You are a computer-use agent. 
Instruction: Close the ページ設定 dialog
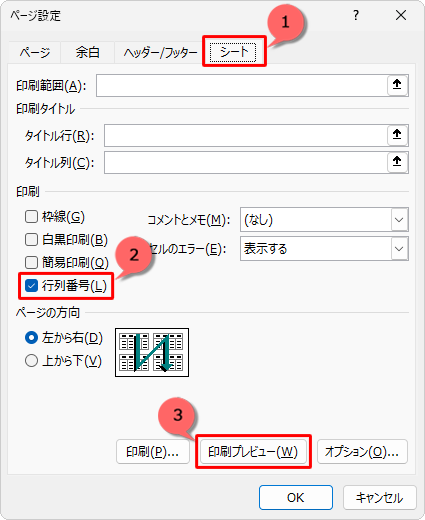point(401,15)
